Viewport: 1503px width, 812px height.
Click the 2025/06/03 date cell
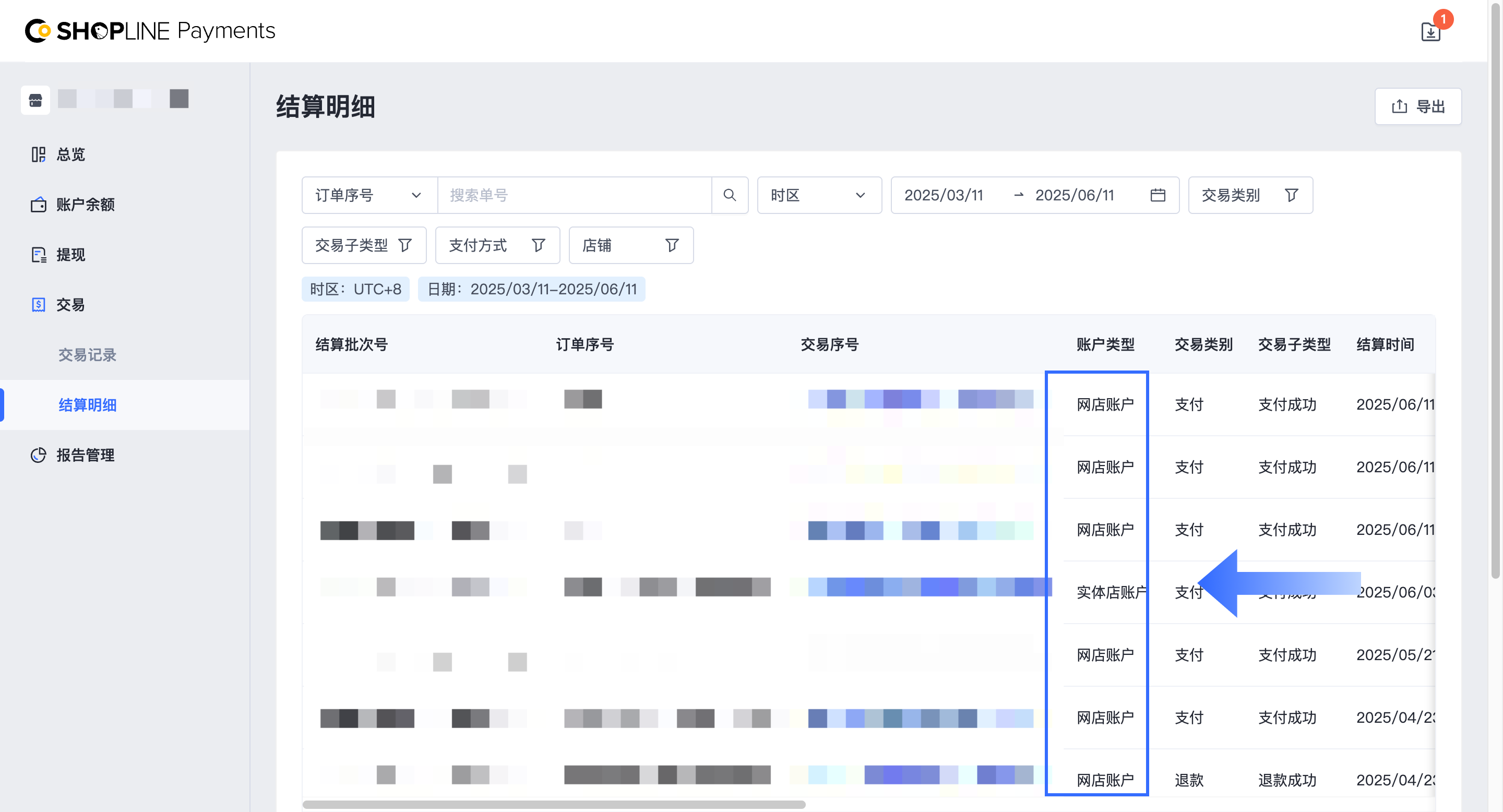[1395, 593]
